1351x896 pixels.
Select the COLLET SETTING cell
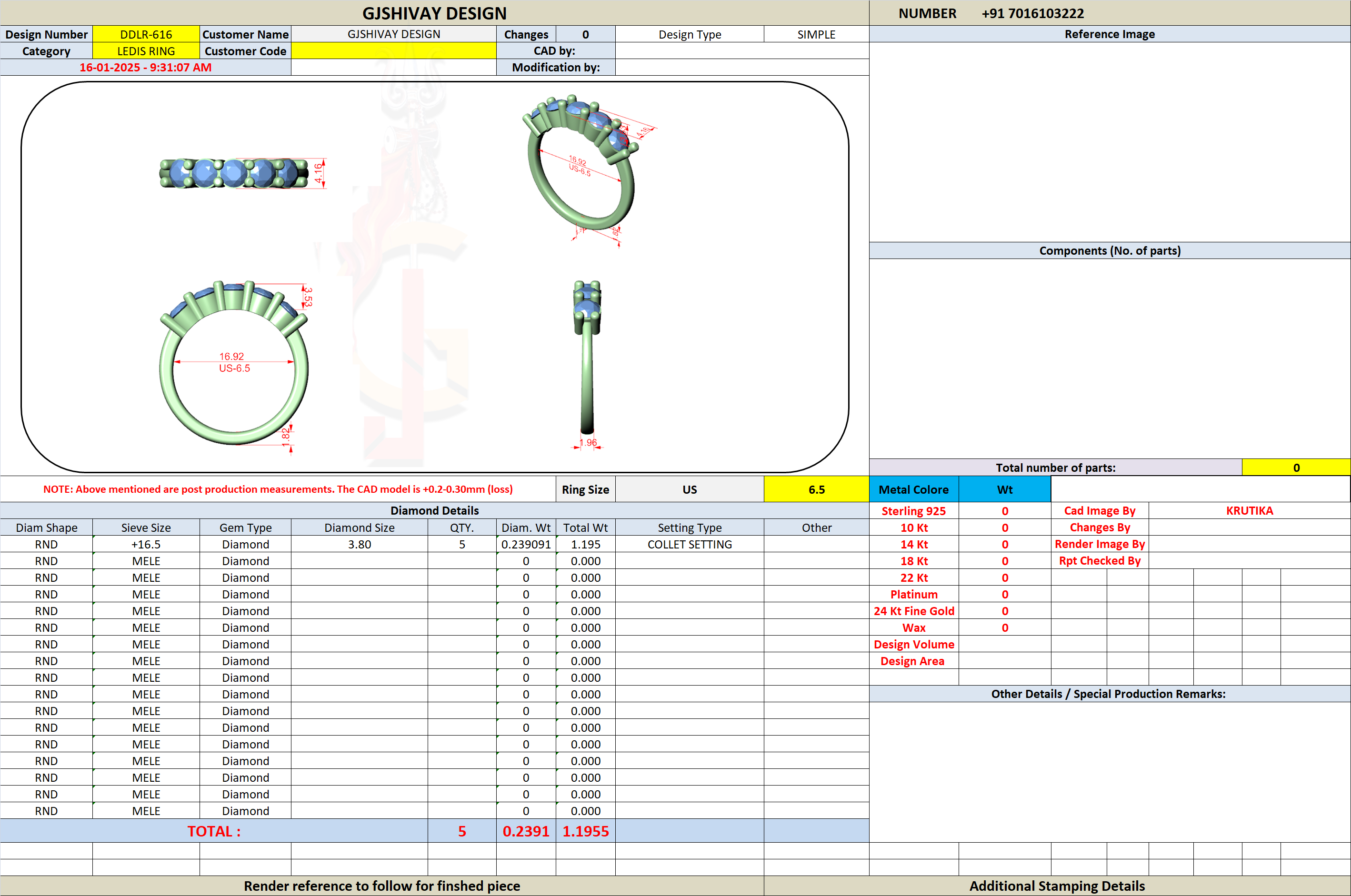pos(689,544)
